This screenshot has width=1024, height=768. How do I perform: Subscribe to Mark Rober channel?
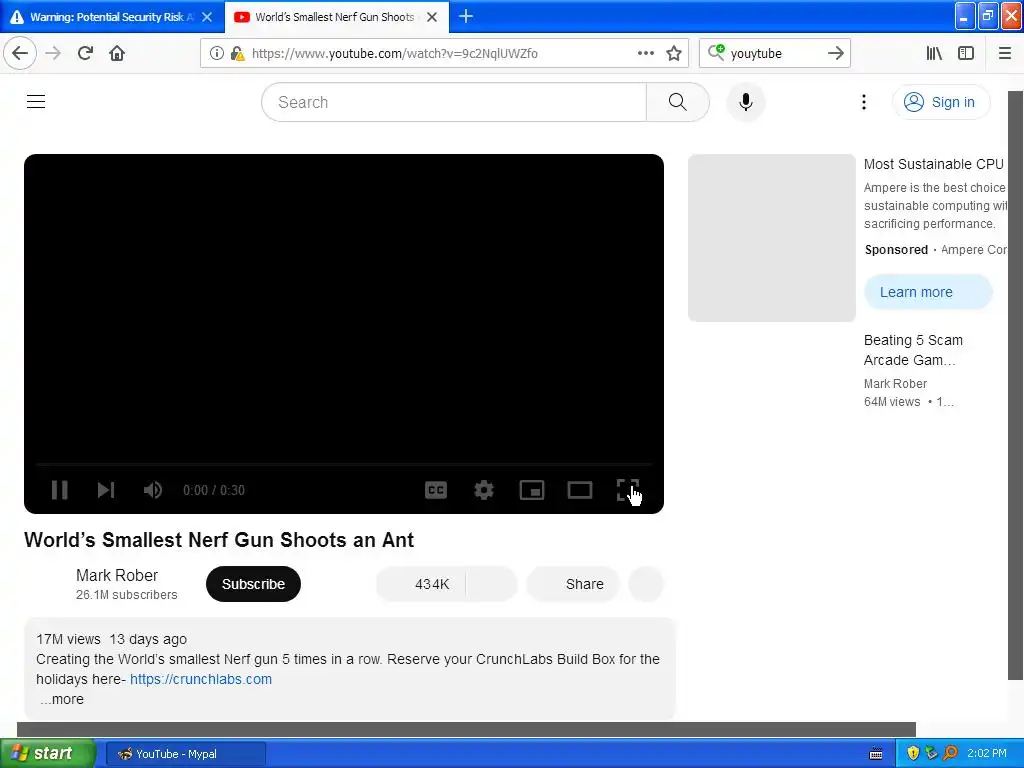pos(253,584)
